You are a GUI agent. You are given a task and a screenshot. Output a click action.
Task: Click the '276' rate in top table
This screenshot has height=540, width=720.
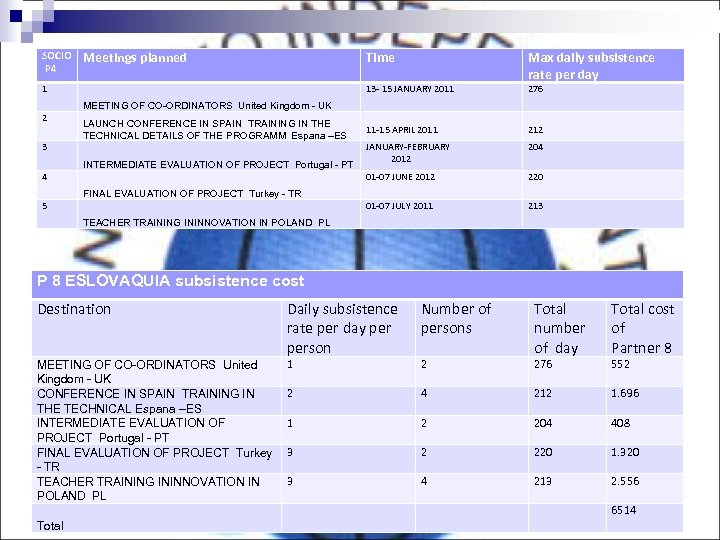[x=535, y=89]
